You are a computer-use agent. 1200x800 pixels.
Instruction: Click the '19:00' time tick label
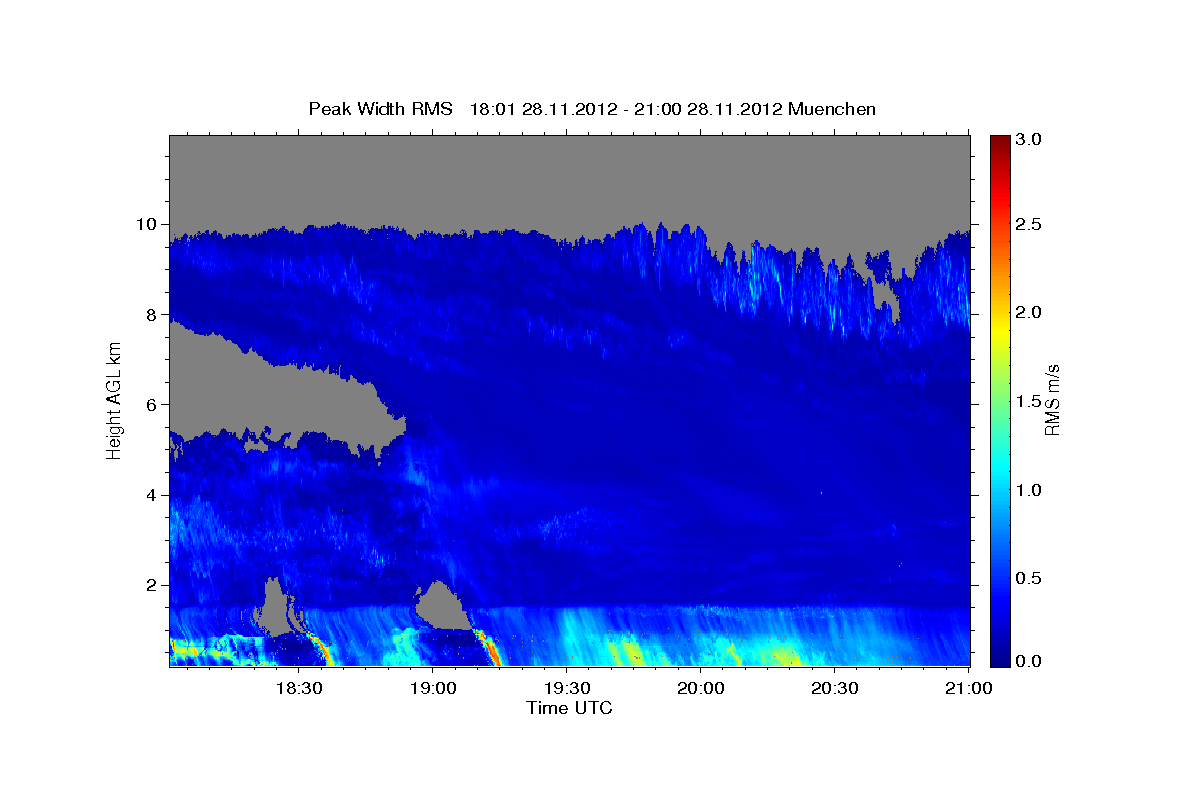pyautogui.click(x=432, y=688)
